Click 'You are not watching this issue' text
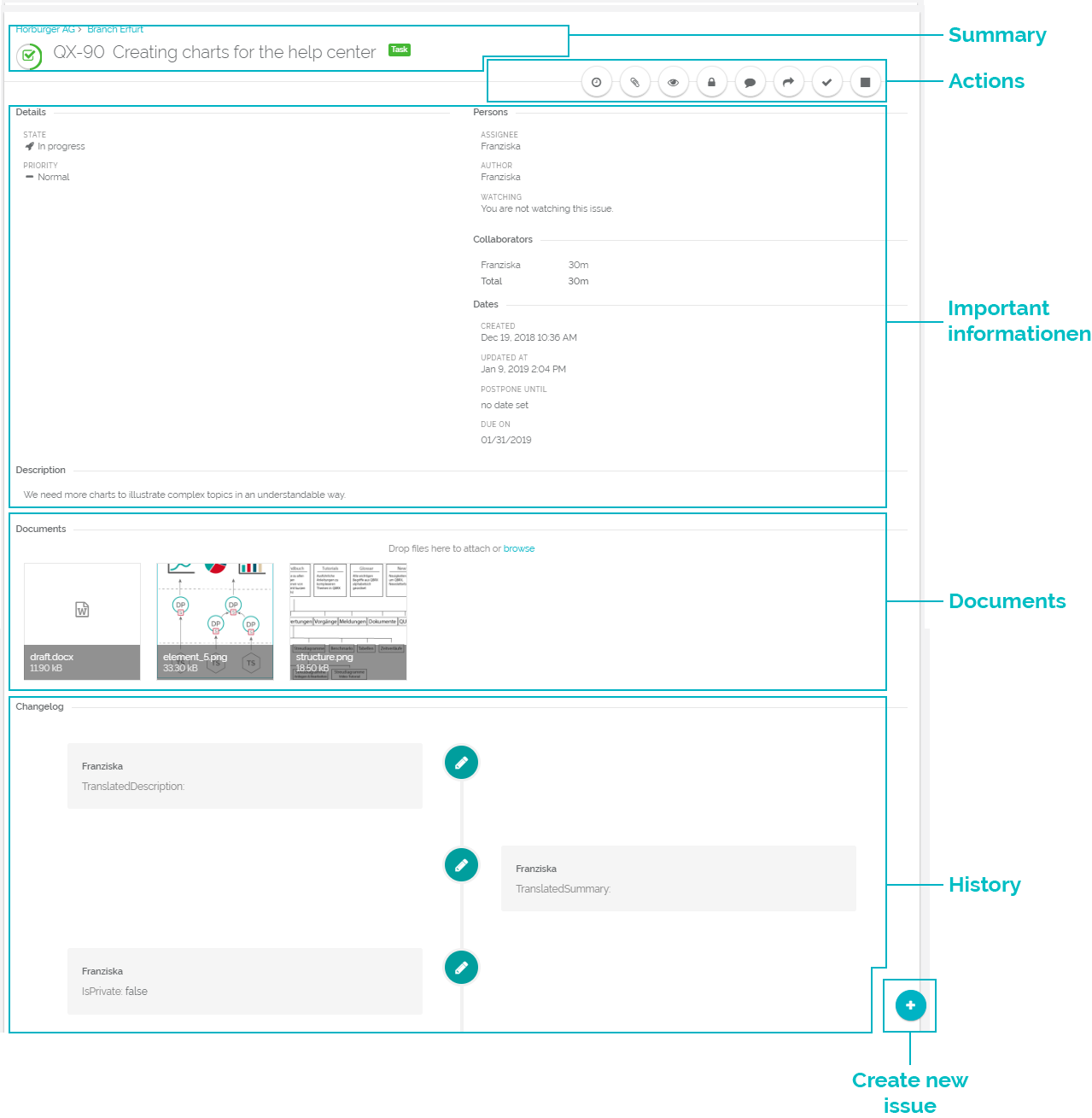Image resolution: width=1092 pixels, height=1118 pixels. pos(546,208)
